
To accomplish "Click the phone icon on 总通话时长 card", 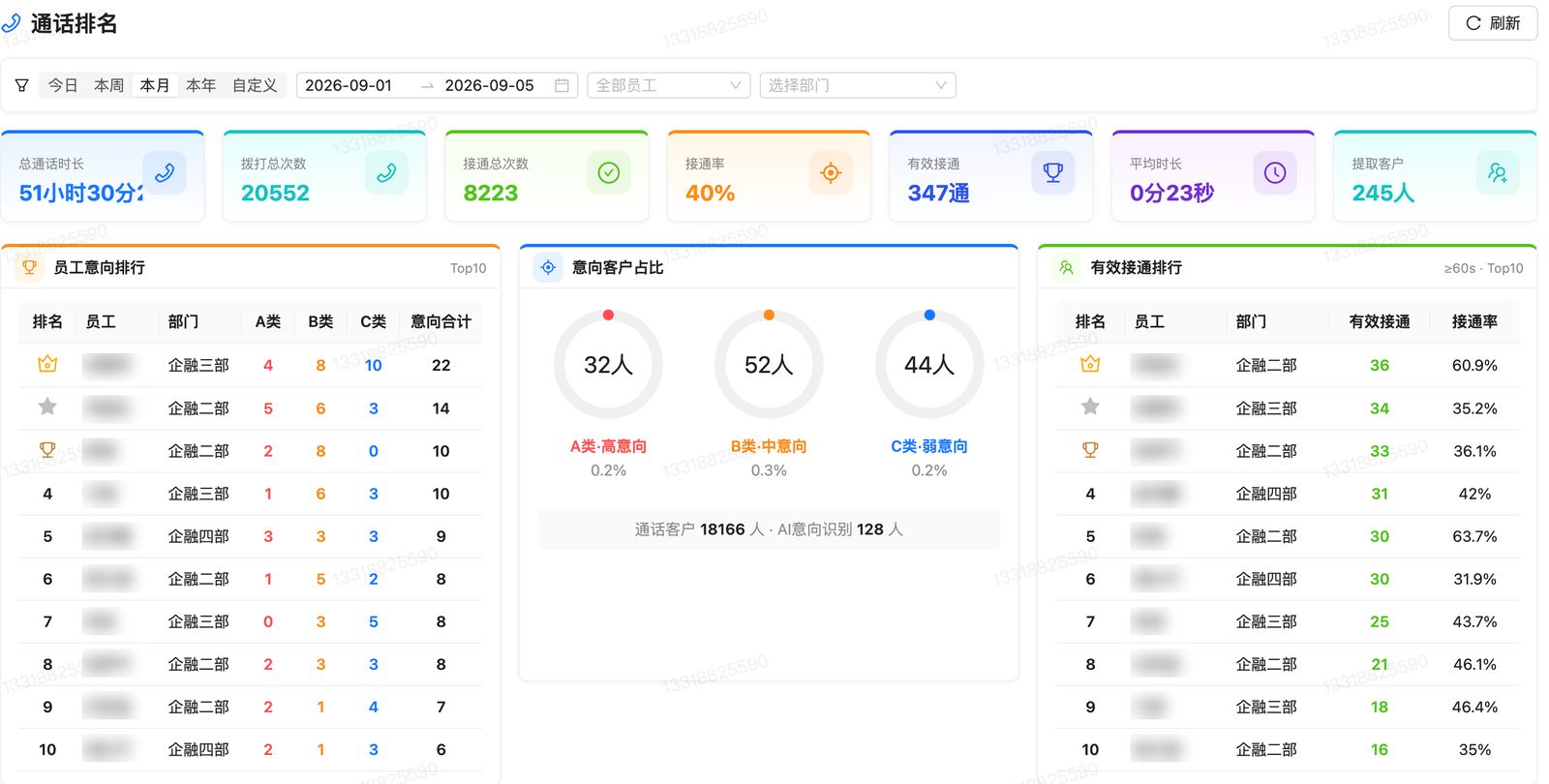I will coord(164,172).
